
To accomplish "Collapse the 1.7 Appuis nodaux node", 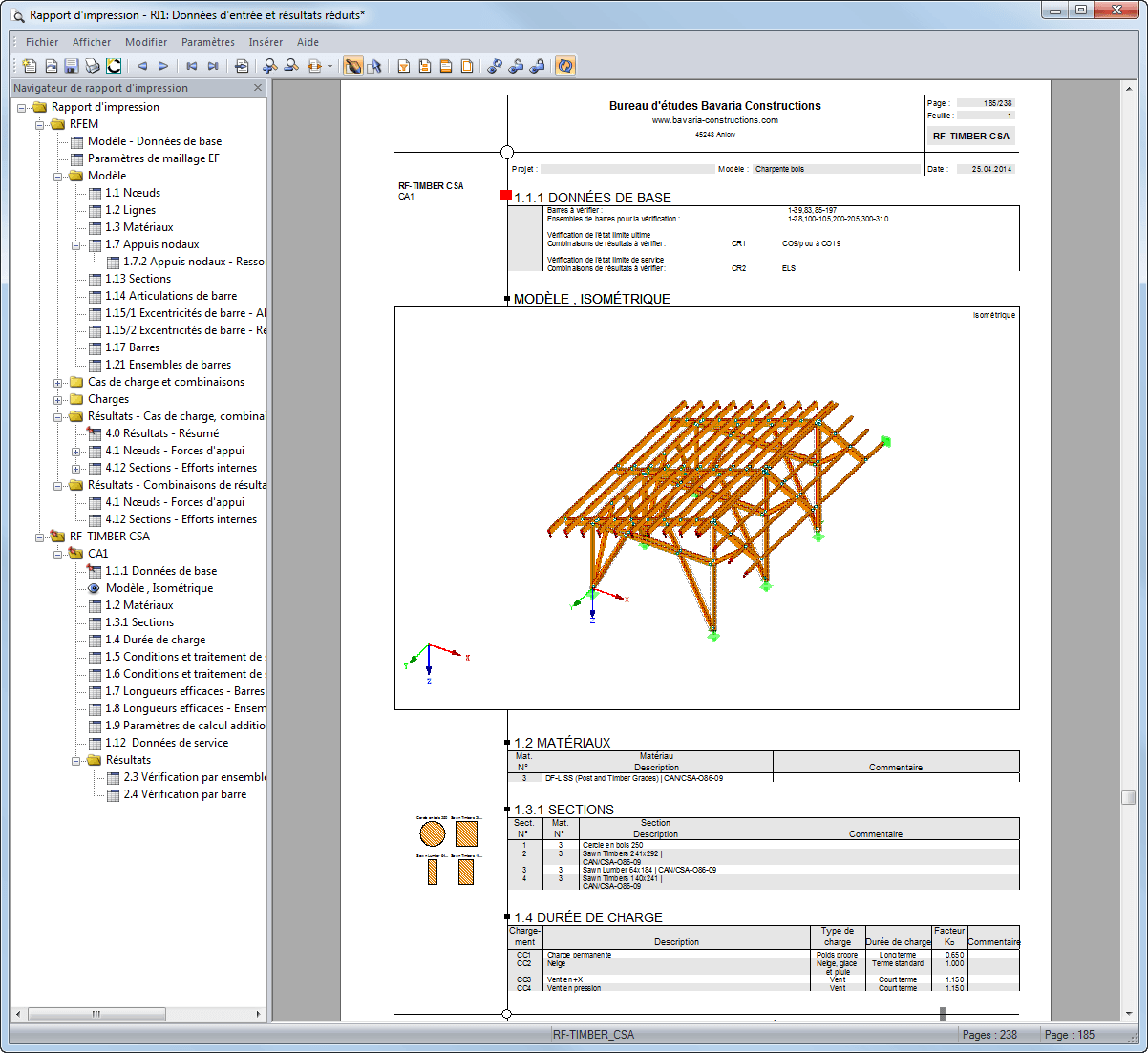I will (76, 244).
